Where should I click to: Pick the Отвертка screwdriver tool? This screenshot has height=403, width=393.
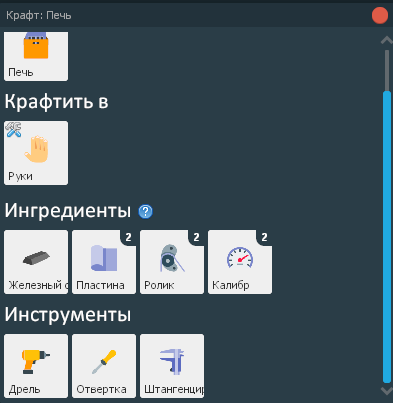[x=104, y=366]
